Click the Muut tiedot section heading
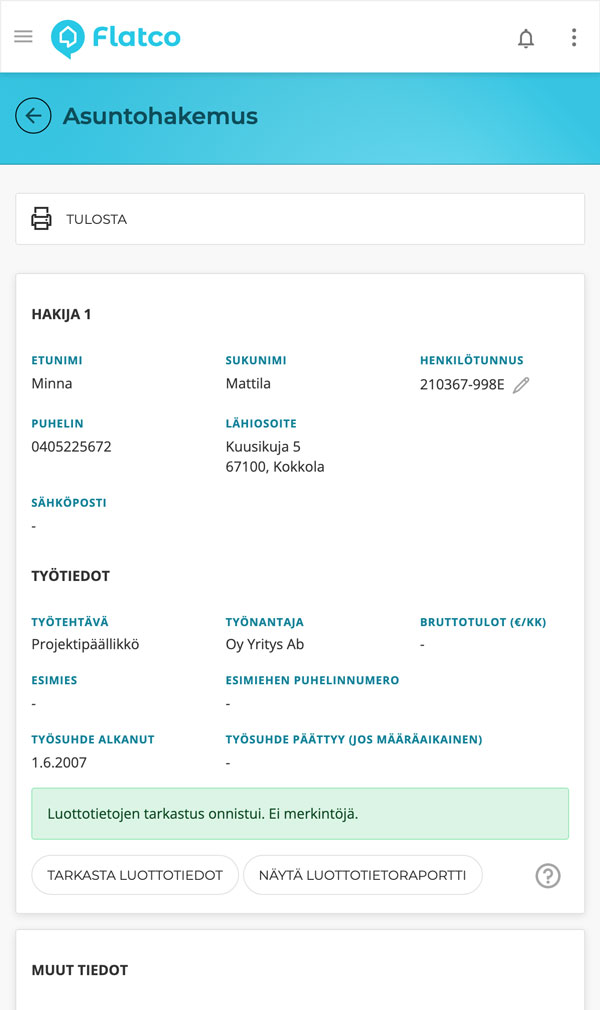 click(80, 970)
